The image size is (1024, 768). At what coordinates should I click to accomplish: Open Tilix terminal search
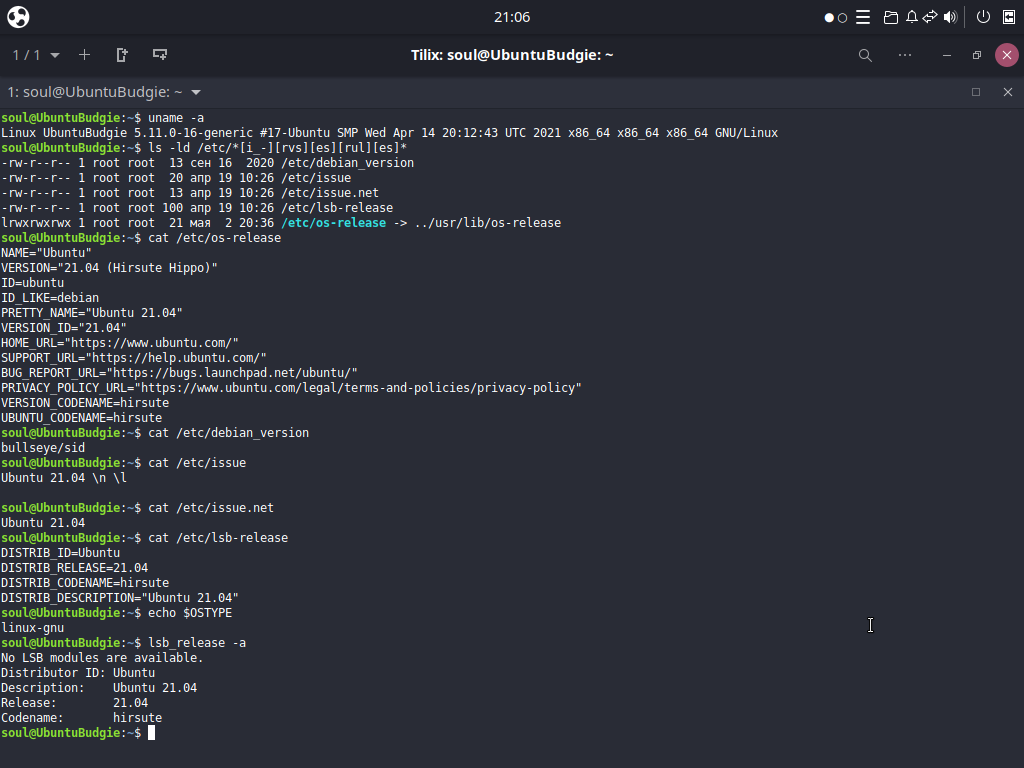tap(865, 56)
